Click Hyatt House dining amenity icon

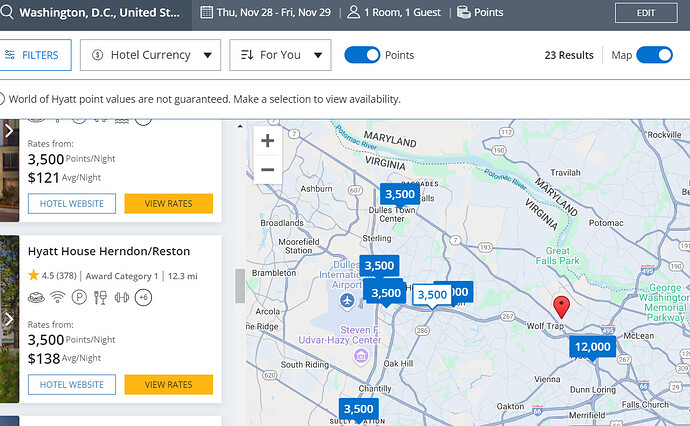coord(100,297)
